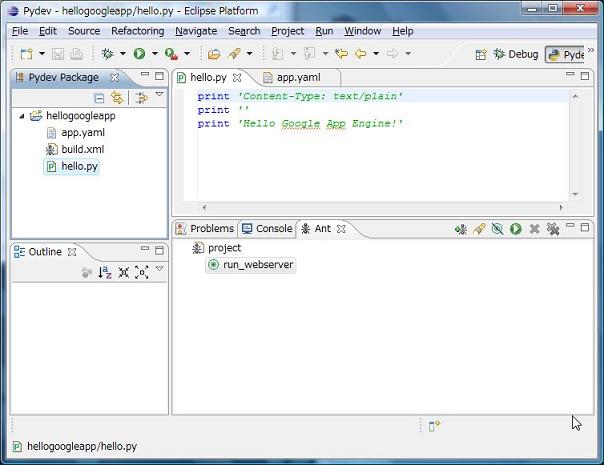
Task: Select run_webserver target in Ant view
Action: (x=258, y=265)
